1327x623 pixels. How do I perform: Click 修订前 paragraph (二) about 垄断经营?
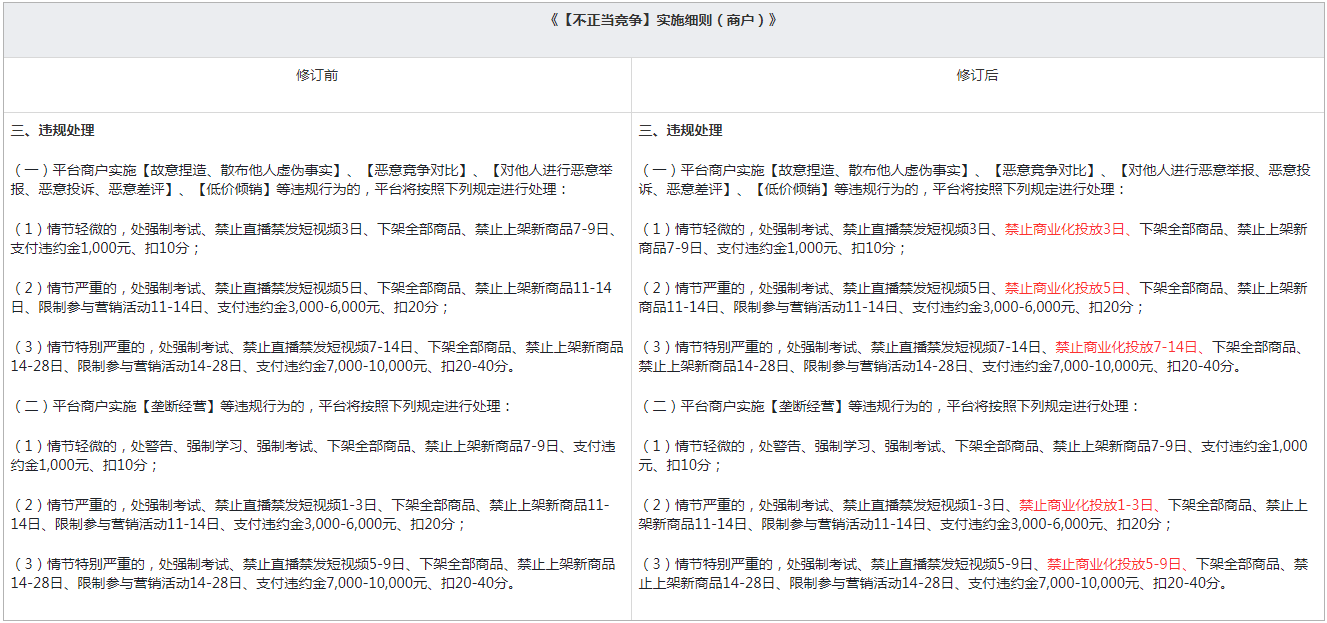(262, 407)
